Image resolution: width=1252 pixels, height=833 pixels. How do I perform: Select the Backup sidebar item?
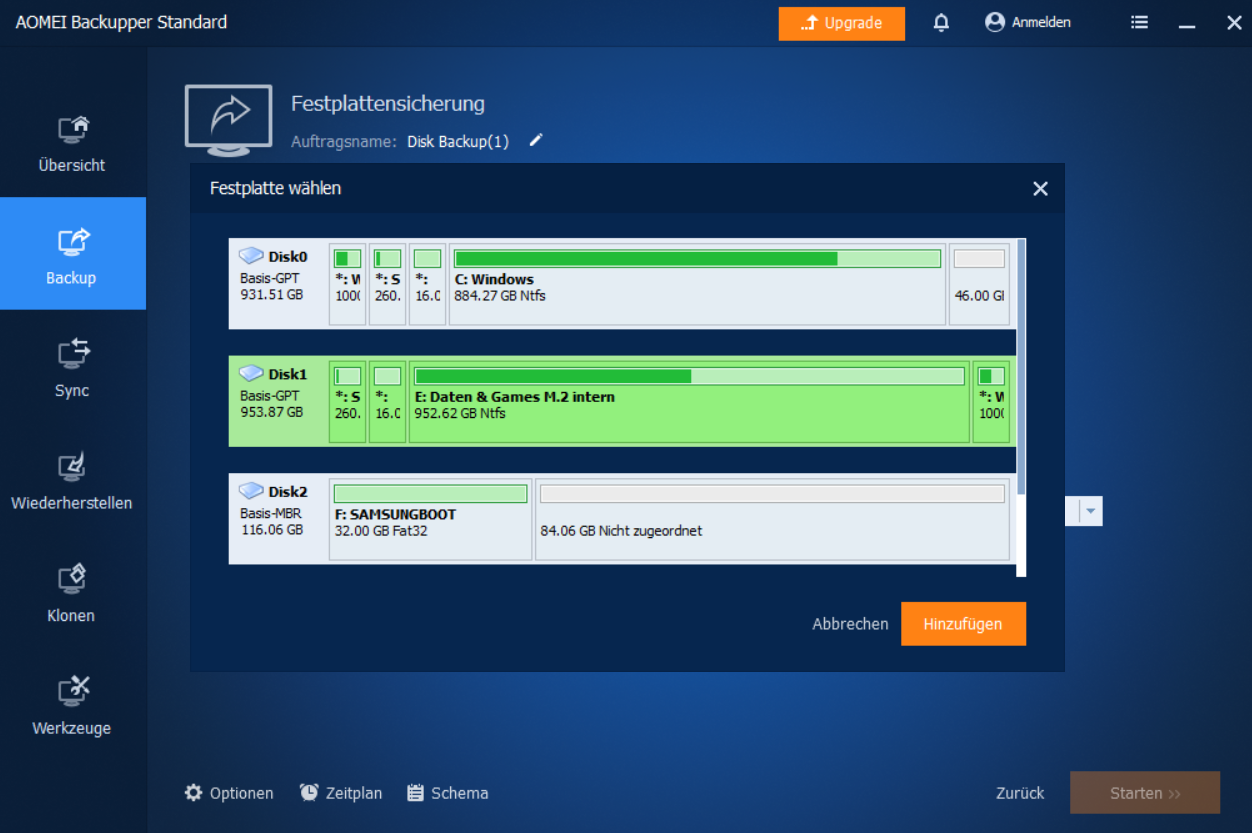[72, 253]
